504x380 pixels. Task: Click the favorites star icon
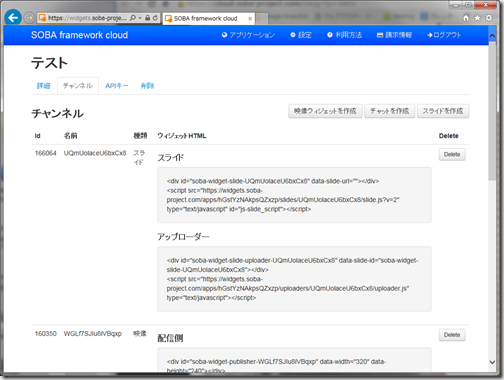(x=477, y=18)
